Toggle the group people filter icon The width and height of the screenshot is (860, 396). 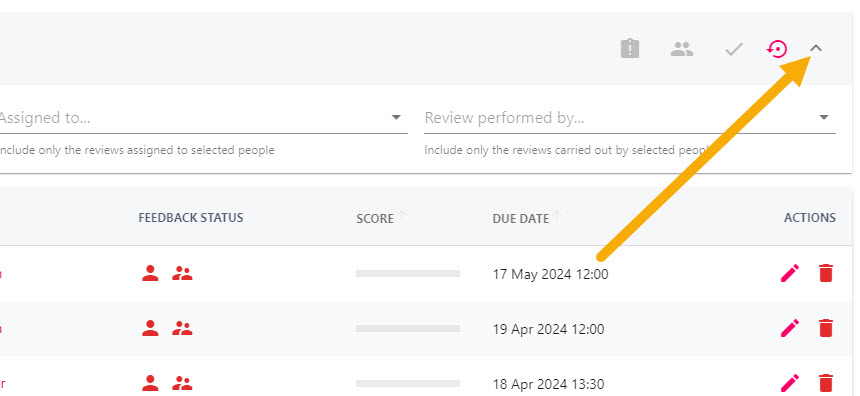tap(682, 49)
